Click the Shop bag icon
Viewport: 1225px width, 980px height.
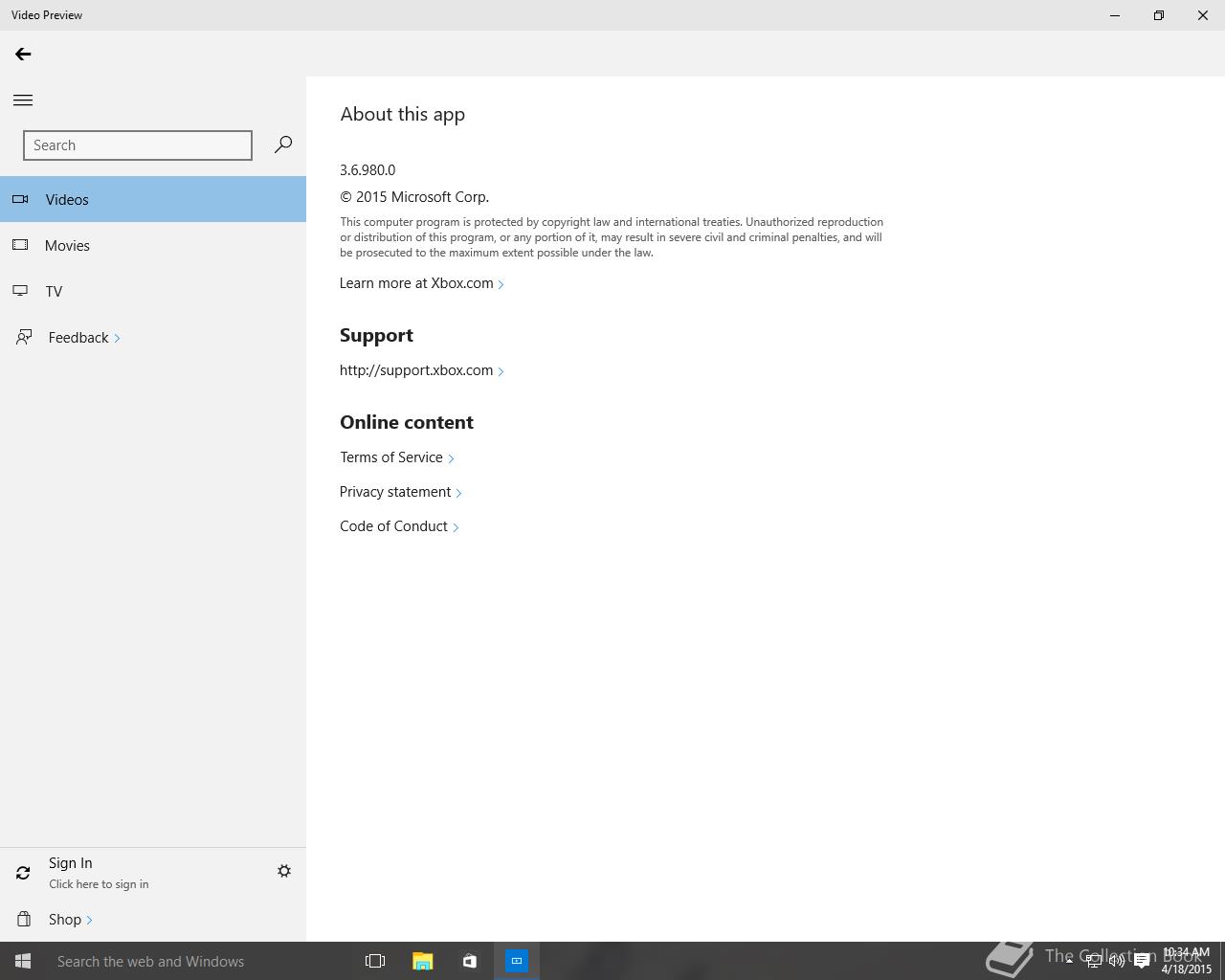[23, 919]
